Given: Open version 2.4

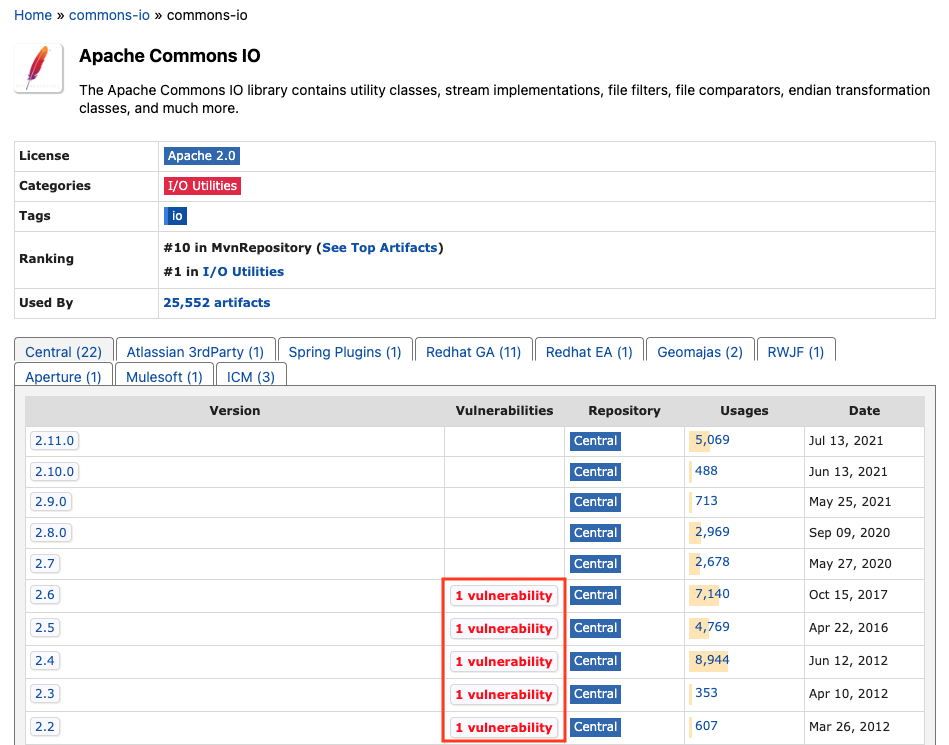Looking at the screenshot, I should tap(45, 660).
